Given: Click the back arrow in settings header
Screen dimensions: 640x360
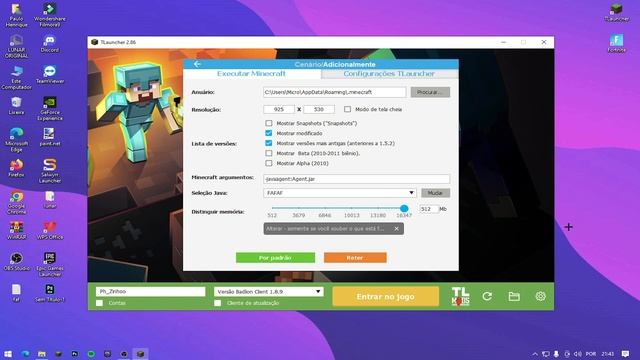Looking at the screenshot, I should click(197, 64).
